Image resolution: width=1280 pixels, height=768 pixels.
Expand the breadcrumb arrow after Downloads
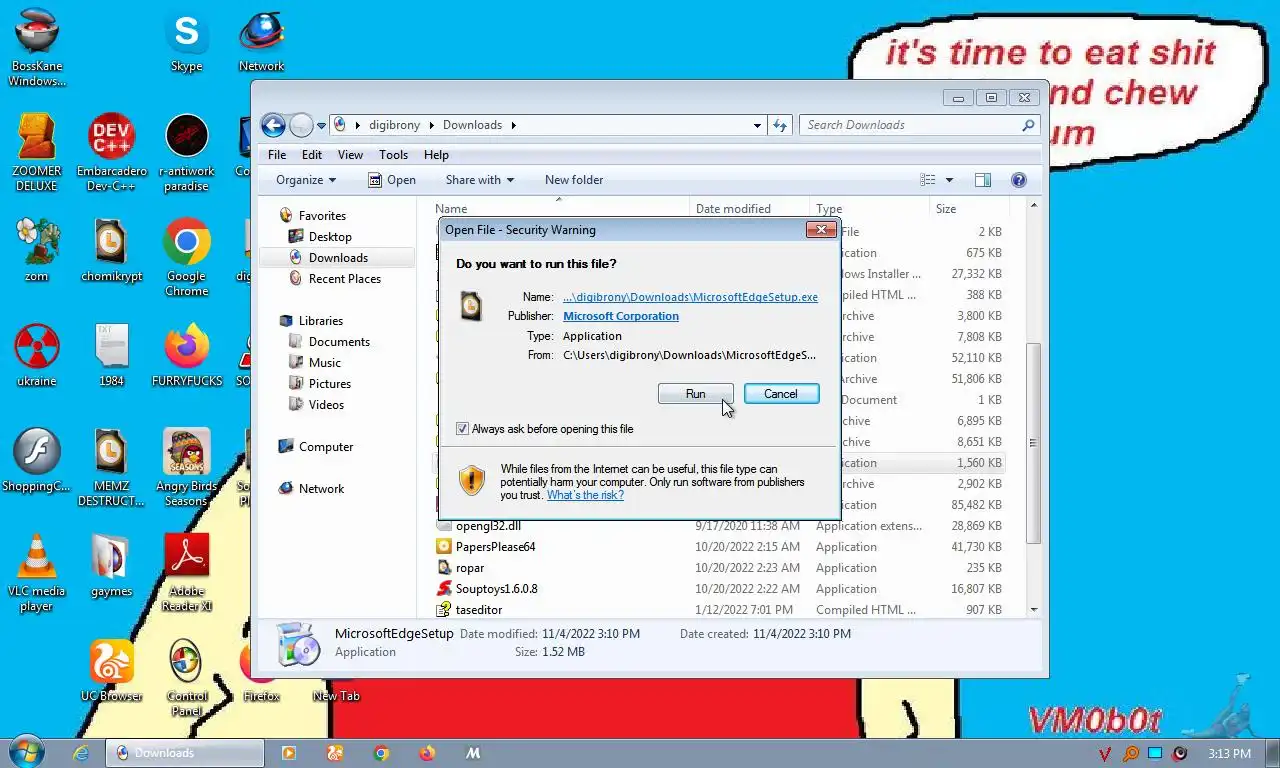click(x=513, y=125)
